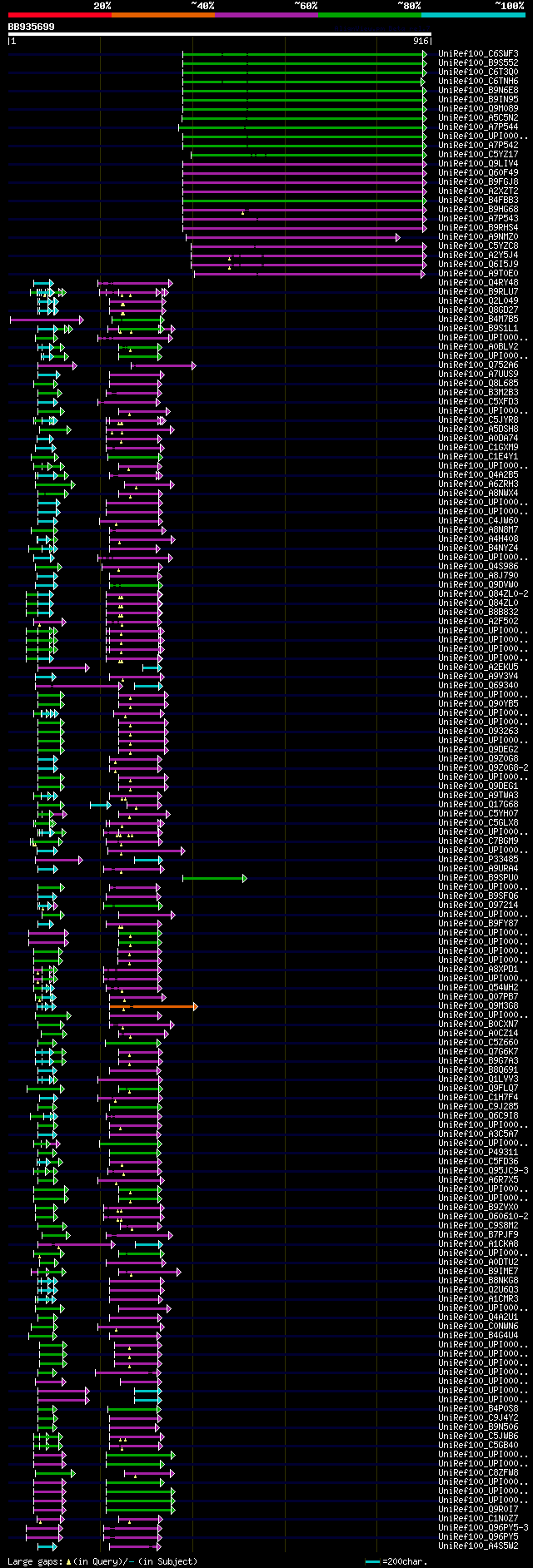The image size is (533, 1568).
Task: Select the UniRef100_Q4RY48 label
Action: click(x=478, y=282)
